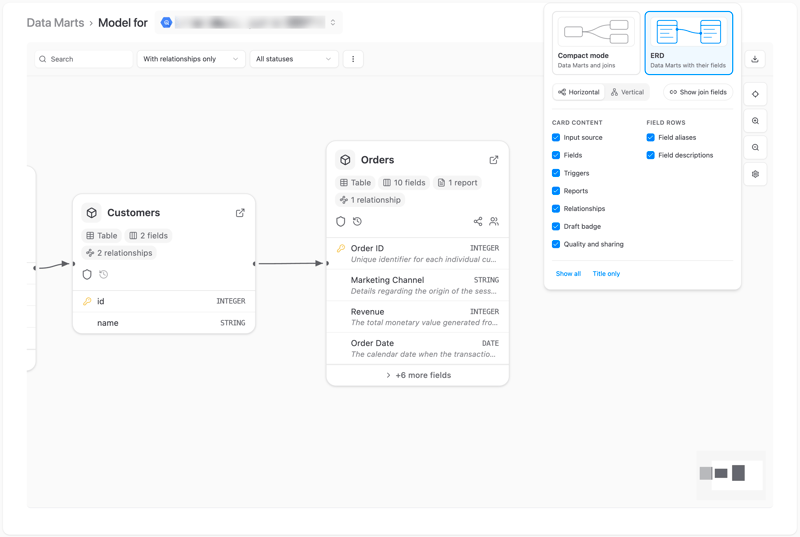800x537 pixels.
Task: Zoom in on the canvas
Action: (755, 121)
